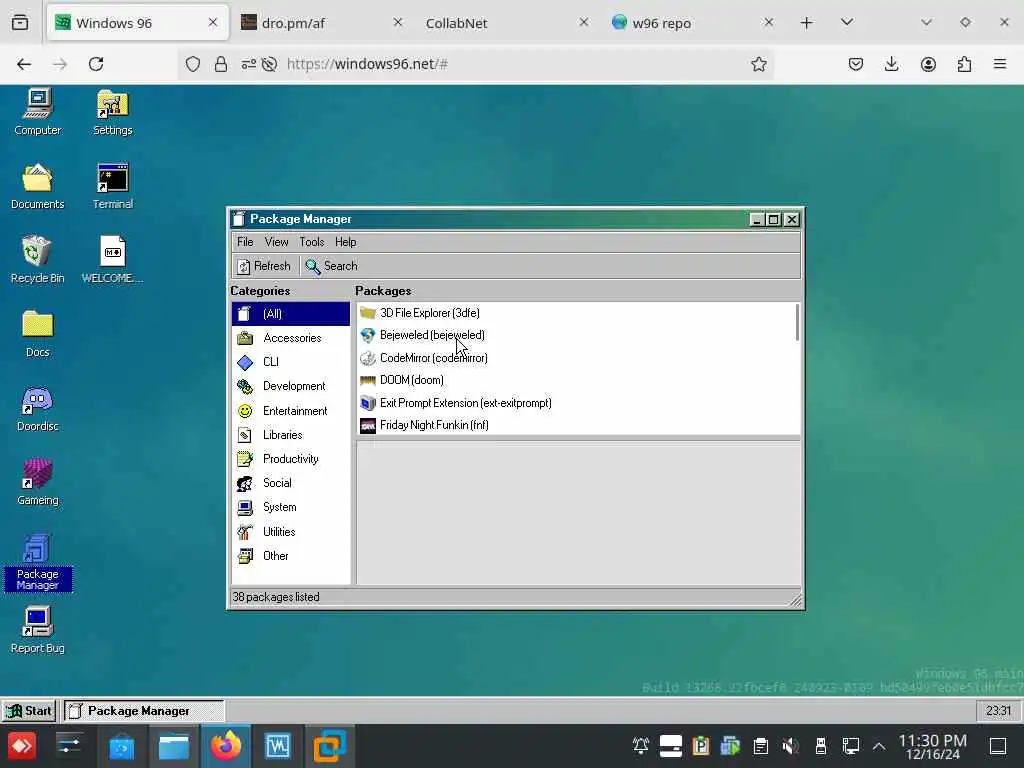Viewport: 1024px width, 768px height.
Task: Show the Libraries category
Action: 291,435
